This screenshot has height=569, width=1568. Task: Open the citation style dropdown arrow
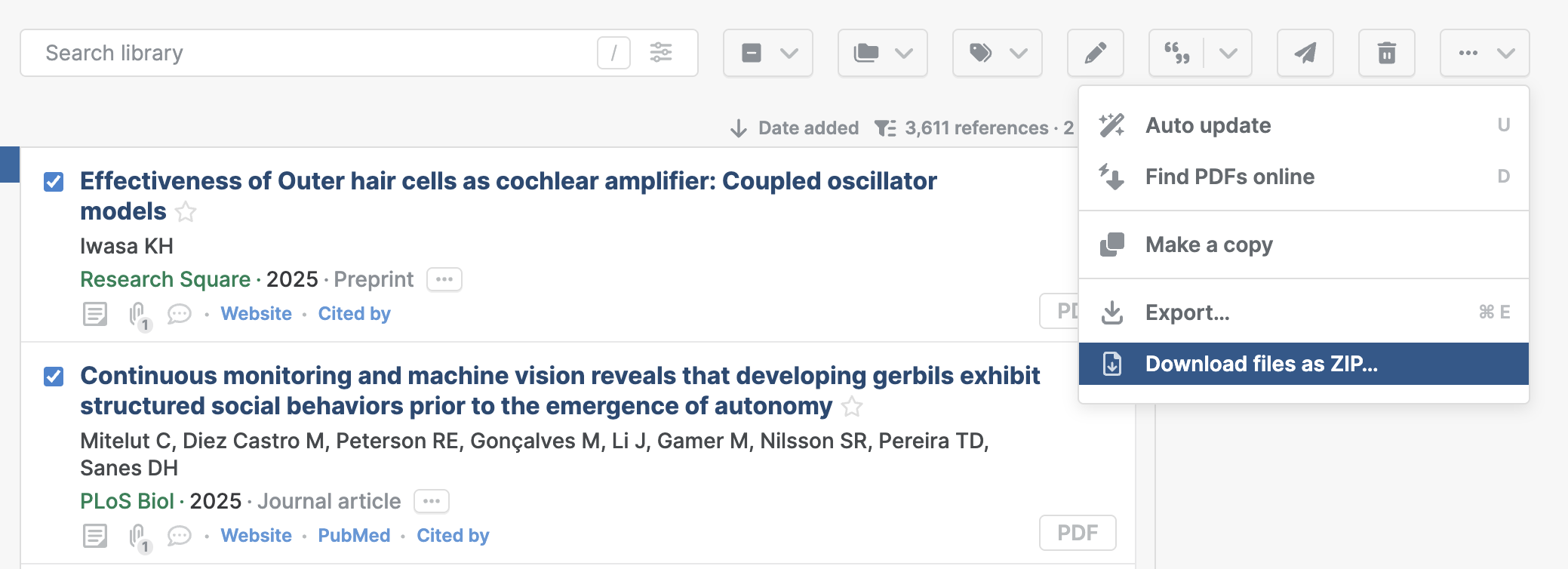(x=1228, y=53)
